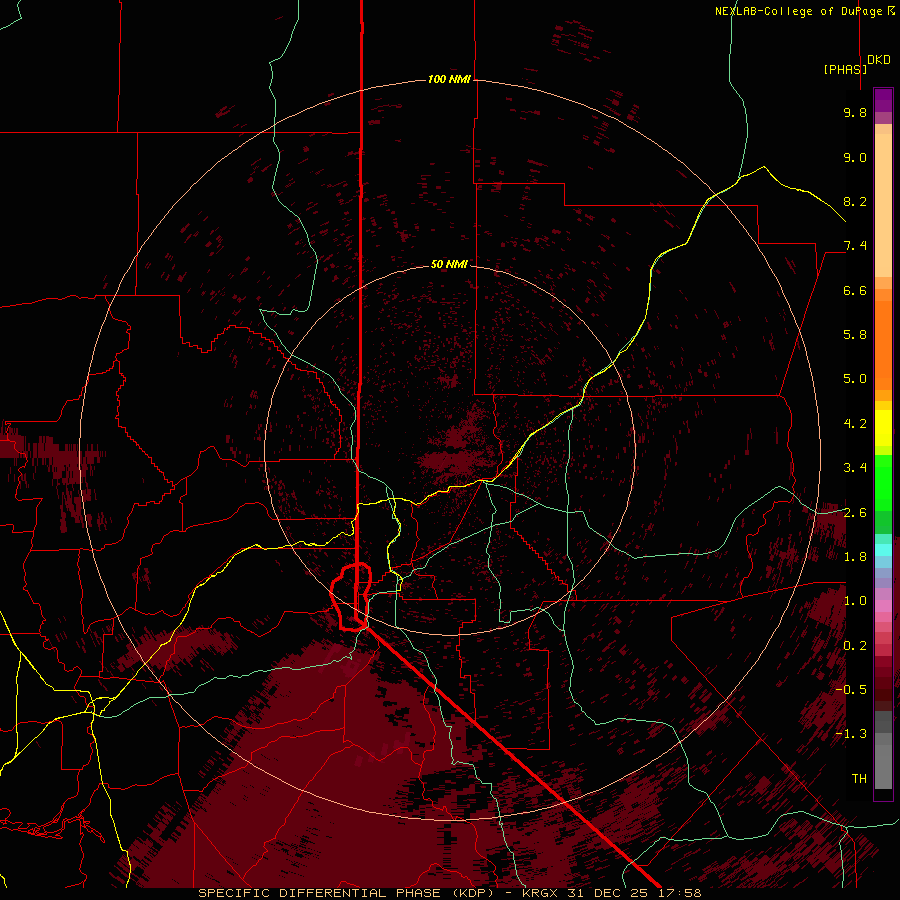Click the -1.3 value on the legend
Screen dimensions: 900x900
[851, 734]
